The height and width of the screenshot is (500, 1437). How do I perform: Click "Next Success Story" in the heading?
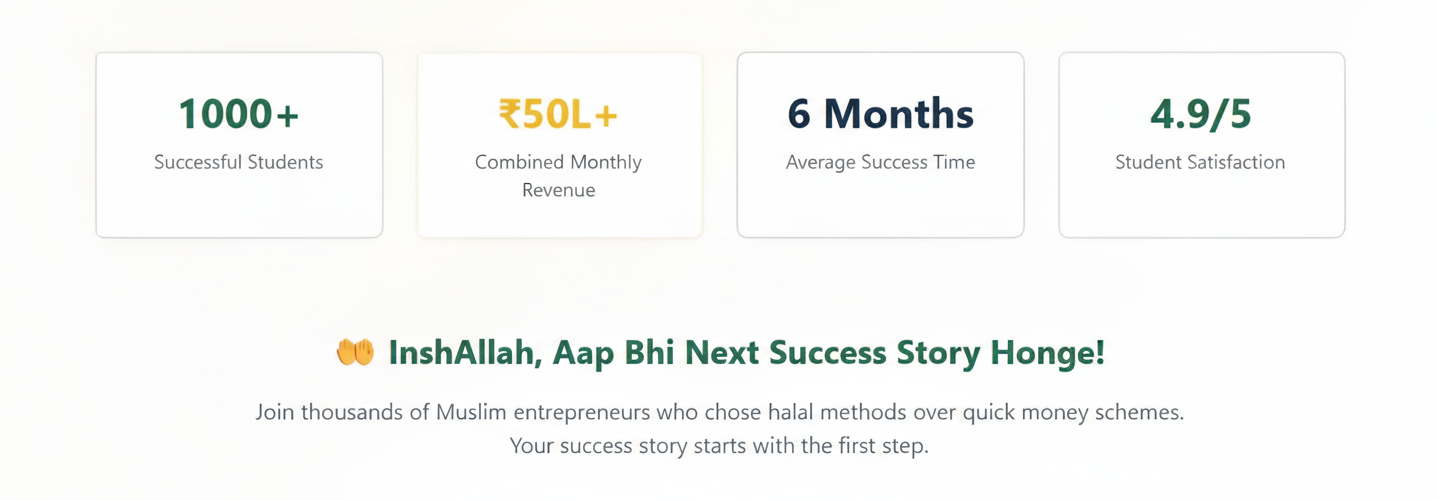click(824, 353)
